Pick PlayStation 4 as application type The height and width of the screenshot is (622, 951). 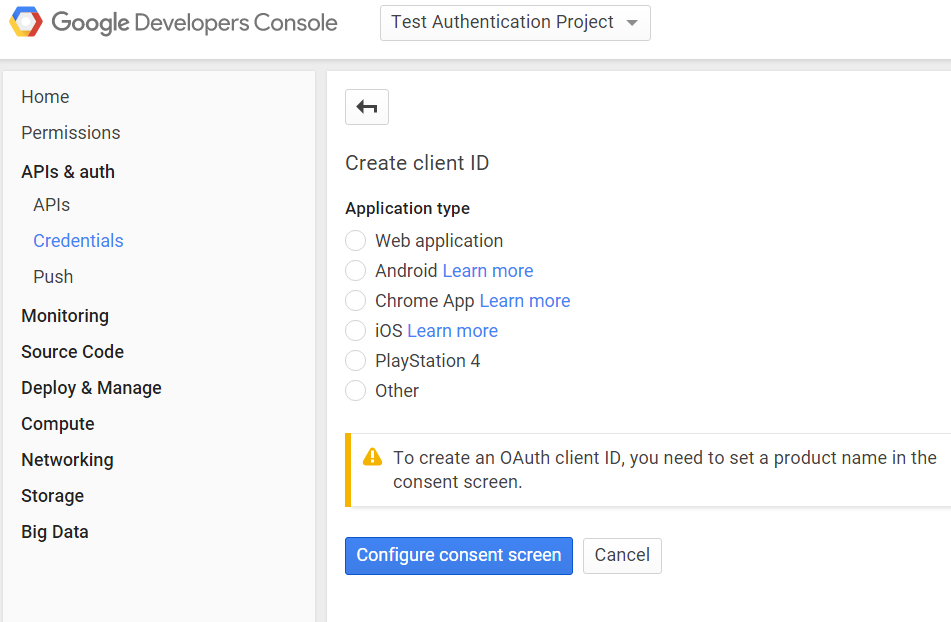click(356, 361)
